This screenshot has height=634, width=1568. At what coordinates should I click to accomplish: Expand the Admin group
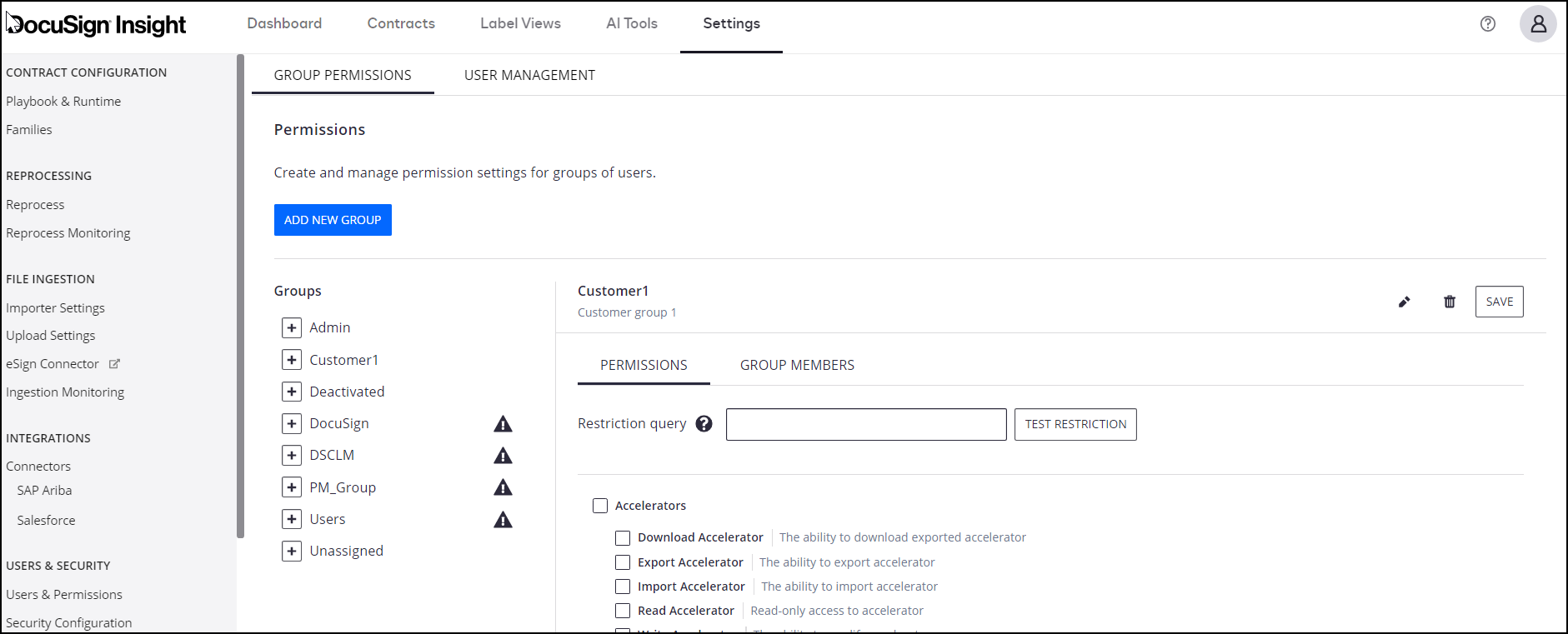(292, 328)
